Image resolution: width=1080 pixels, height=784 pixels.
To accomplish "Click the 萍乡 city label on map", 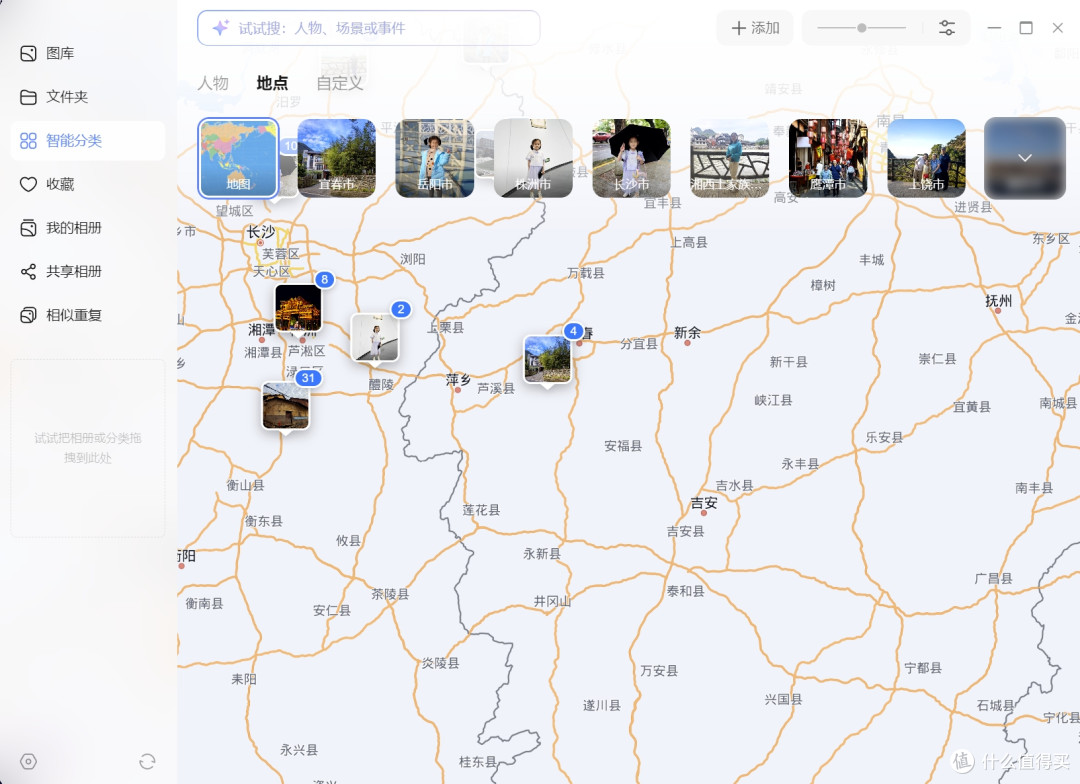I will [x=458, y=380].
